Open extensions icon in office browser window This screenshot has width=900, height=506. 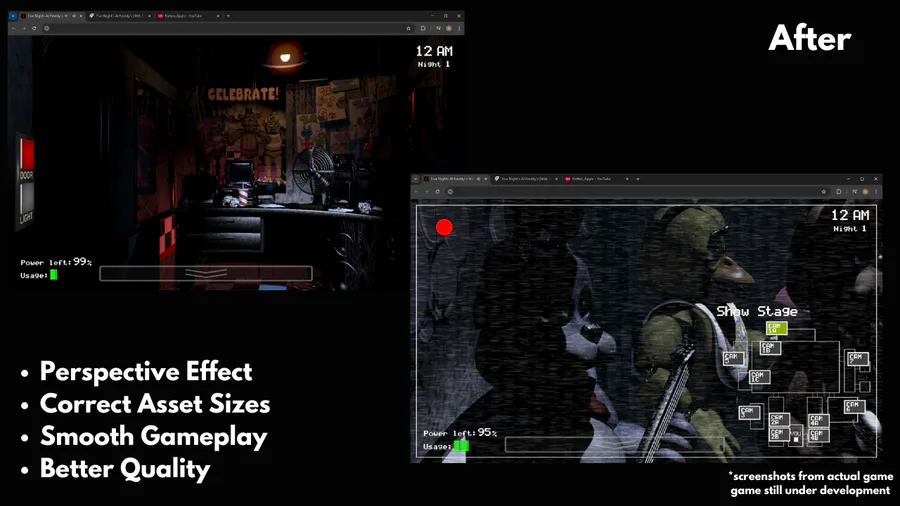(x=423, y=28)
